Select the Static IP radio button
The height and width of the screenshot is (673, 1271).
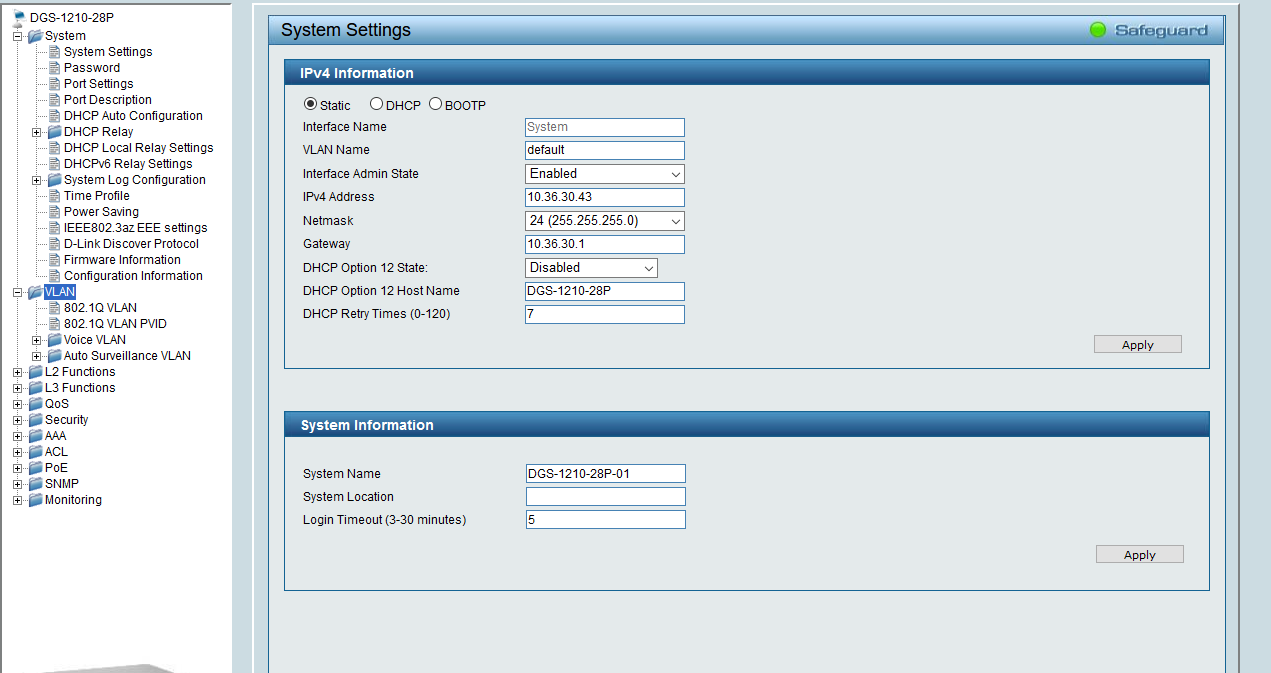click(x=310, y=105)
